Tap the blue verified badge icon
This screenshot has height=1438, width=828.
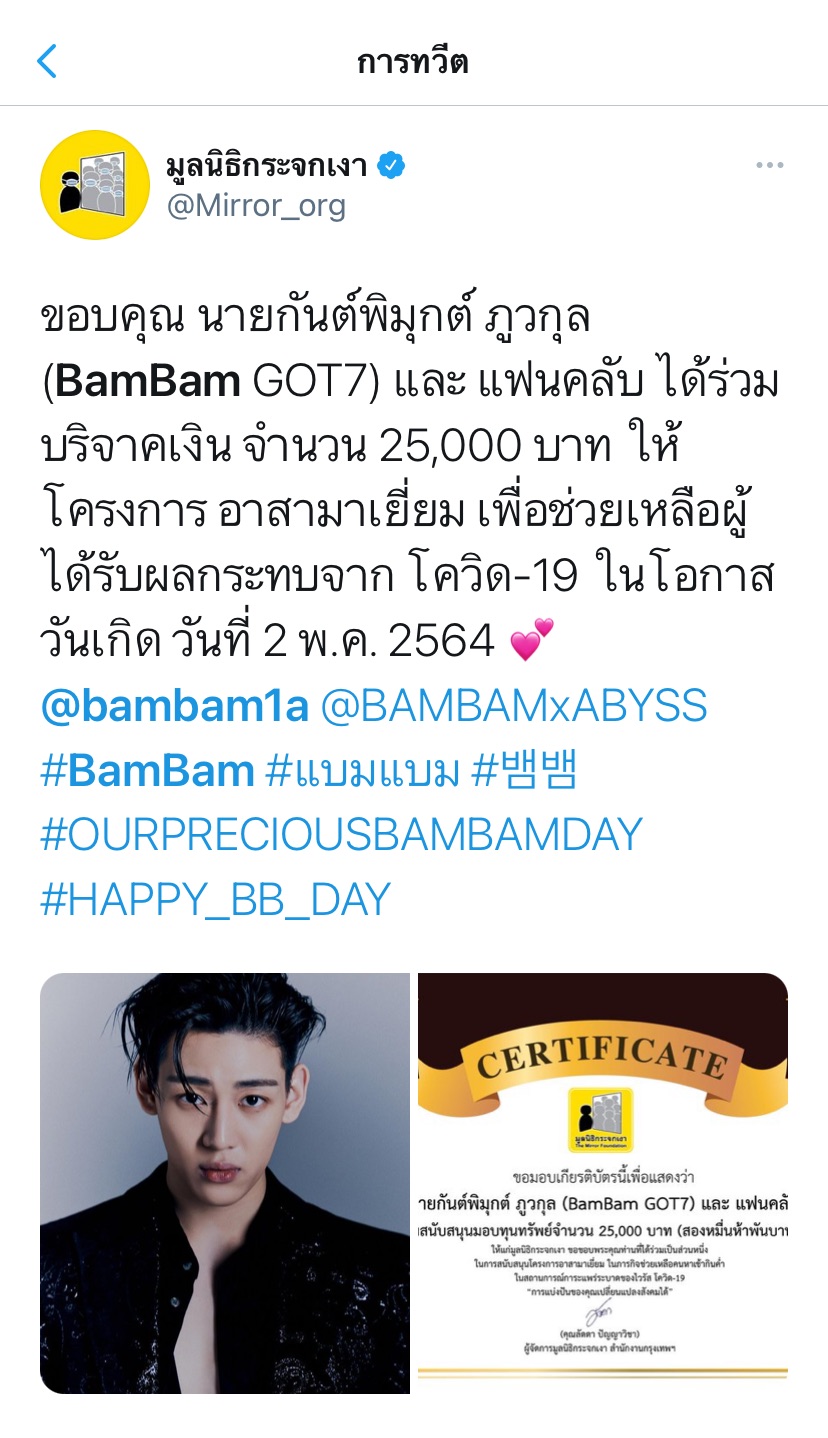(391, 166)
